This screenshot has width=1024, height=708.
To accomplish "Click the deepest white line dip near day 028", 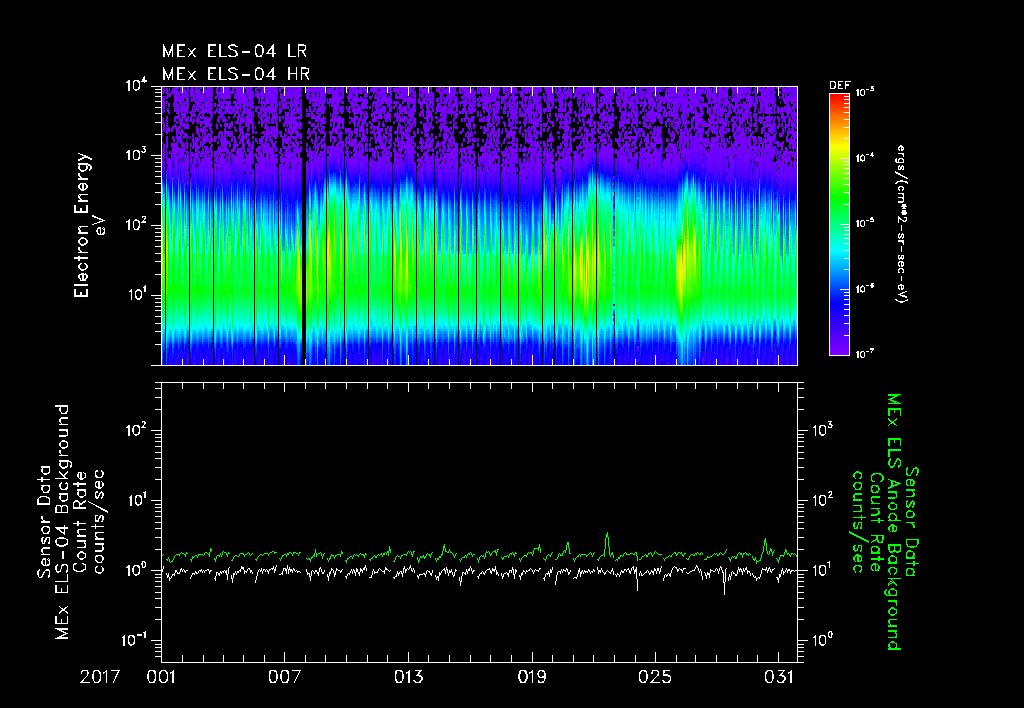I will click(724, 581).
